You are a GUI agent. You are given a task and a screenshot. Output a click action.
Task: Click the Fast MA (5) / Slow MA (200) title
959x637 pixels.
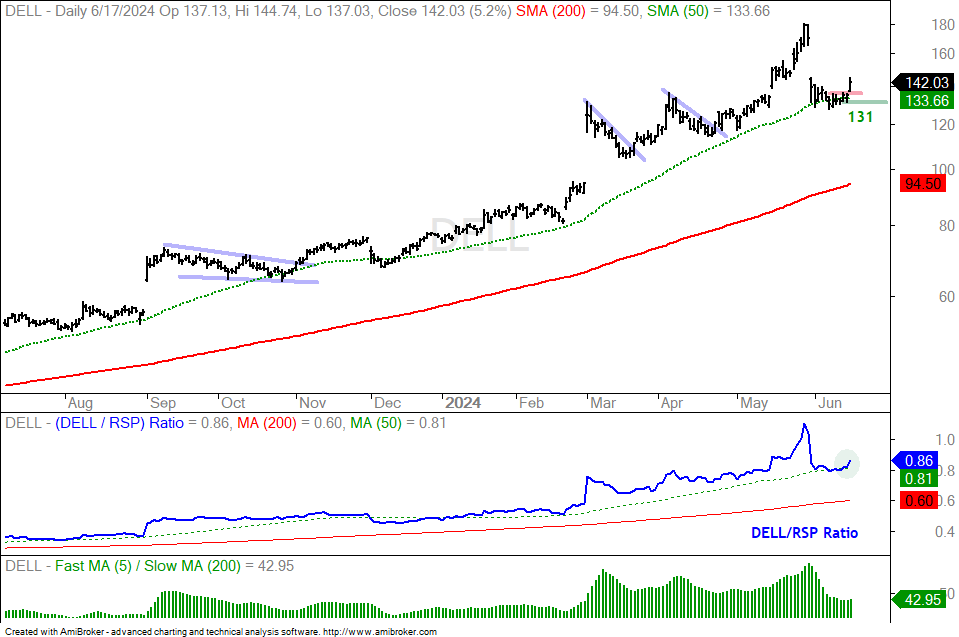147,566
